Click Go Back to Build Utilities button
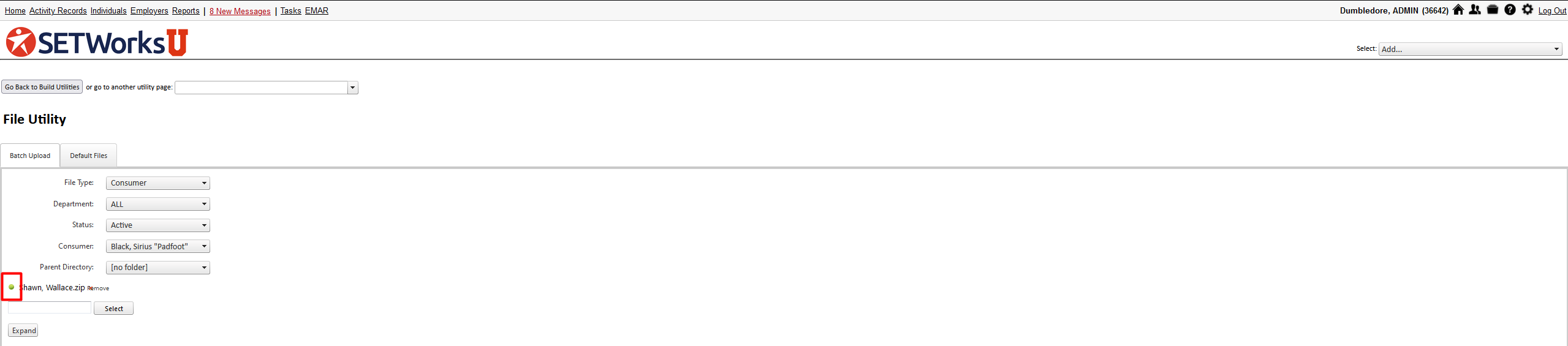The height and width of the screenshot is (346, 1568). (42, 87)
